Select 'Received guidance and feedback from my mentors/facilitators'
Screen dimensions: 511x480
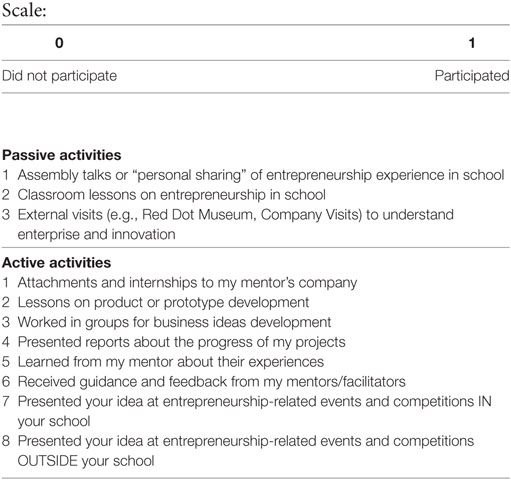coord(204,382)
